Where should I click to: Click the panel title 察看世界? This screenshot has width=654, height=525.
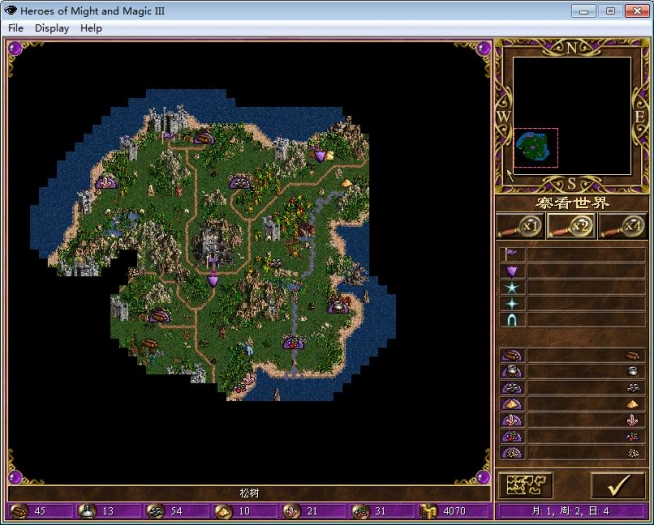tap(571, 203)
